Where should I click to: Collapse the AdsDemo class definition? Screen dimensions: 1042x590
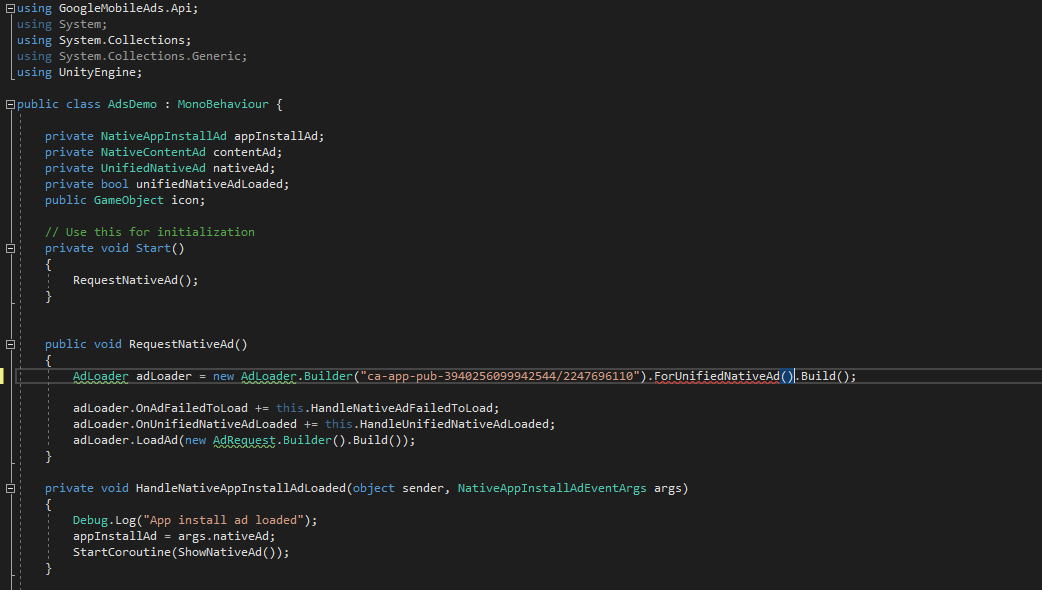[x=10, y=104]
